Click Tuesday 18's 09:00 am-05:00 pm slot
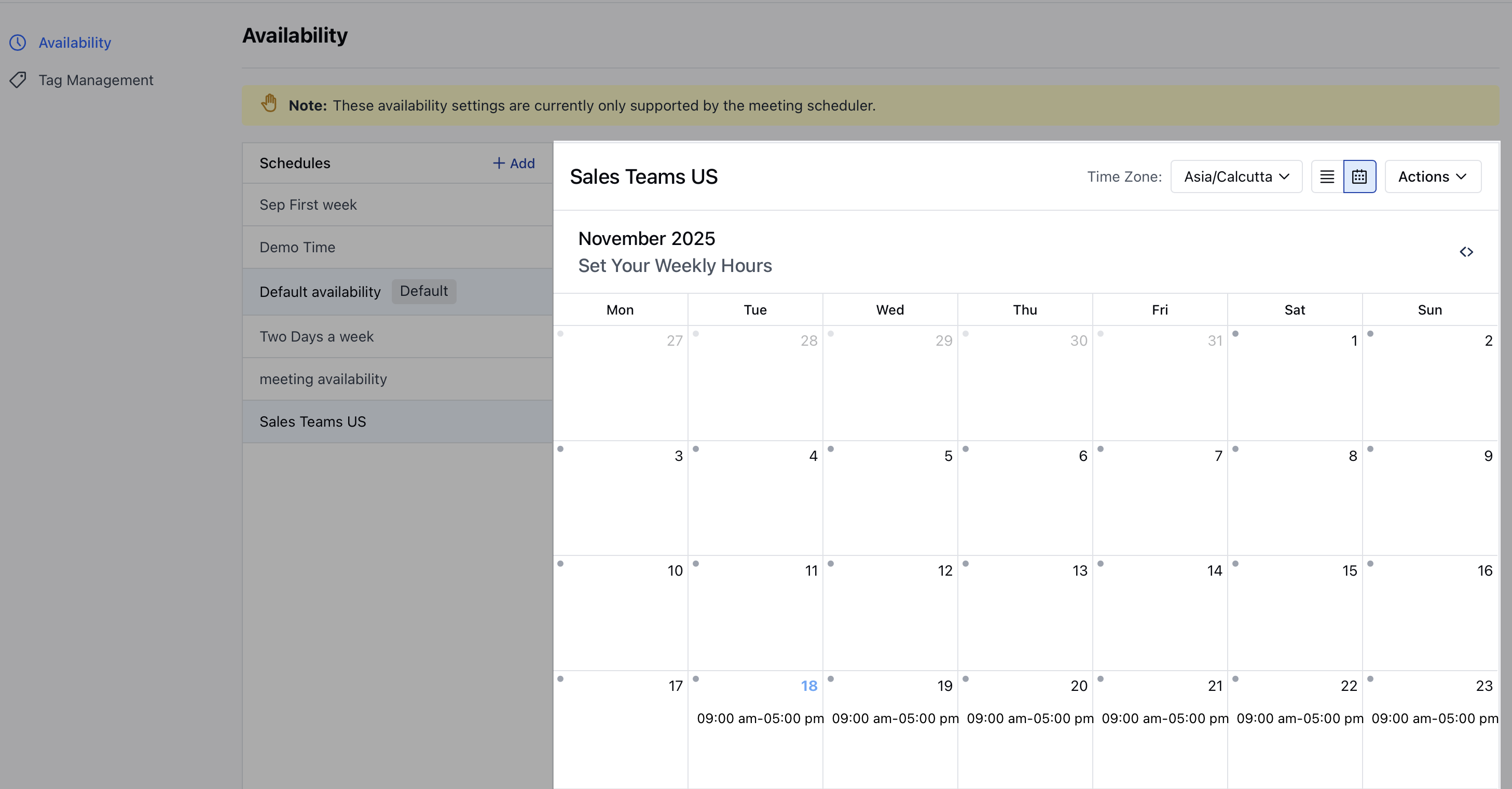Viewport: 1512px width, 789px height. [760, 718]
